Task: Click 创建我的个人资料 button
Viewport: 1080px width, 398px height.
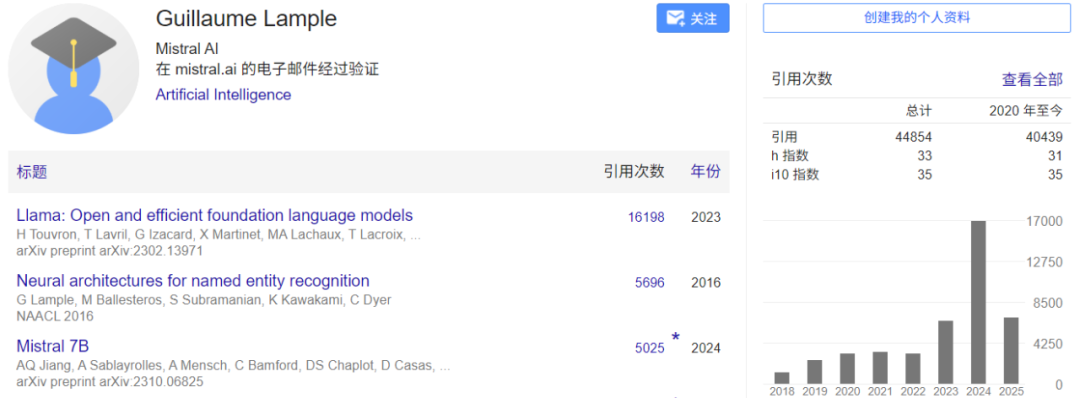Action: 917,18
